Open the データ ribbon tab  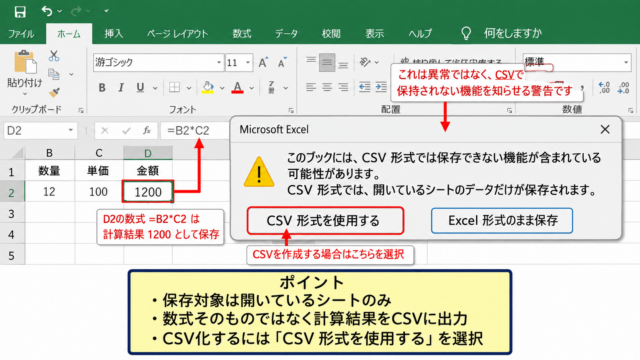point(286,33)
